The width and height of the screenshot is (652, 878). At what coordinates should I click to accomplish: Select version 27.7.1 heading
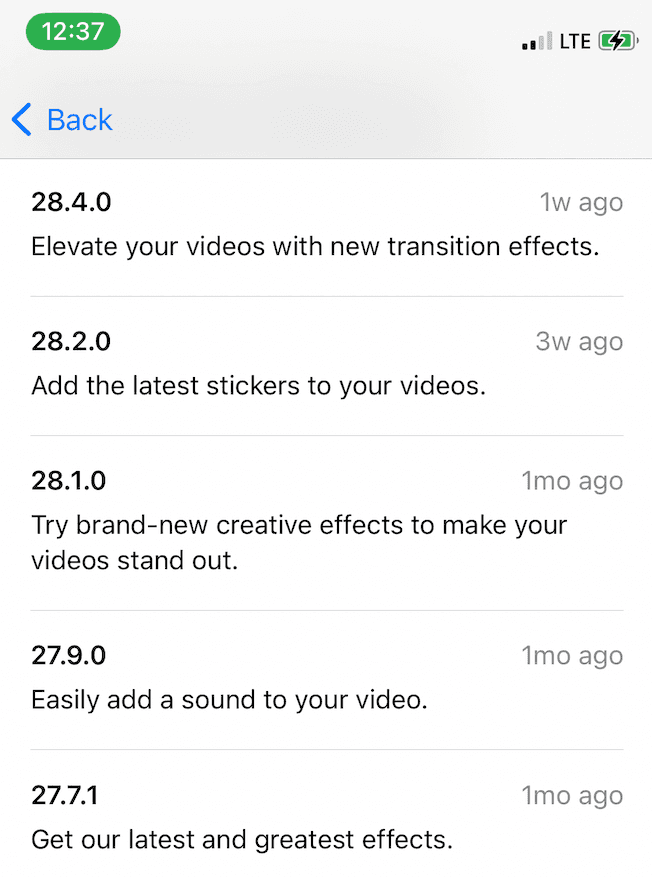pos(66,796)
